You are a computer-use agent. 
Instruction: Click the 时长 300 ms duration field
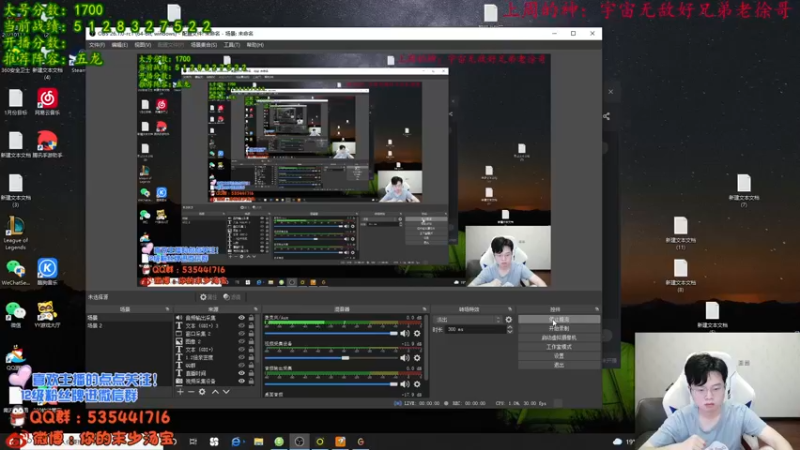476,330
